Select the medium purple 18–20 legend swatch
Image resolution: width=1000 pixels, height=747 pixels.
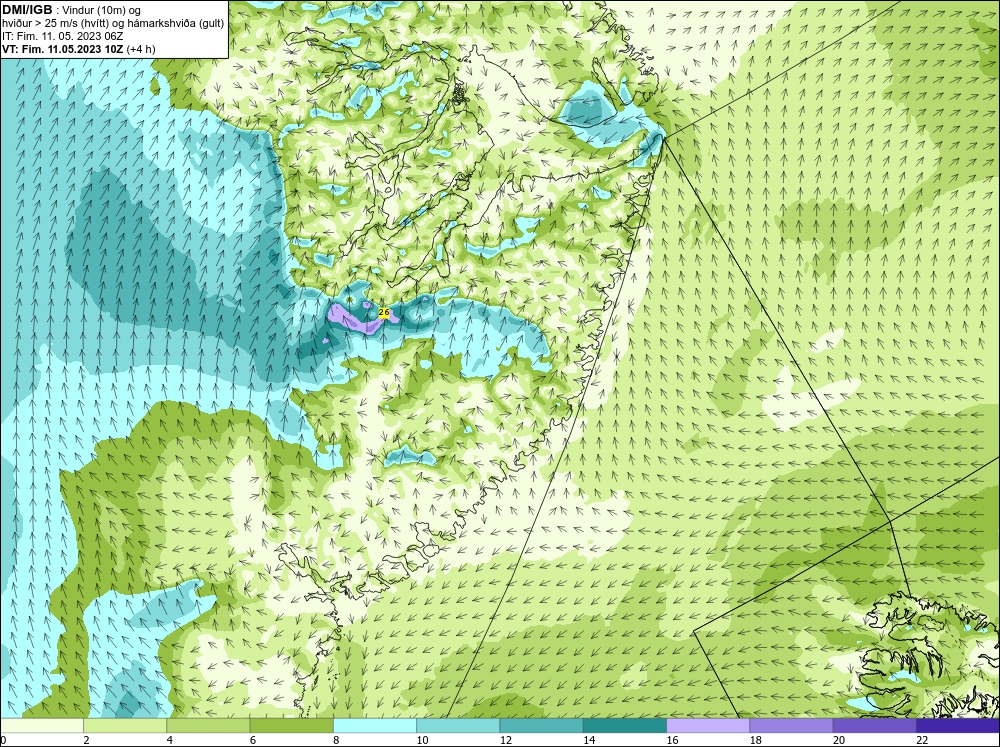coord(791,725)
